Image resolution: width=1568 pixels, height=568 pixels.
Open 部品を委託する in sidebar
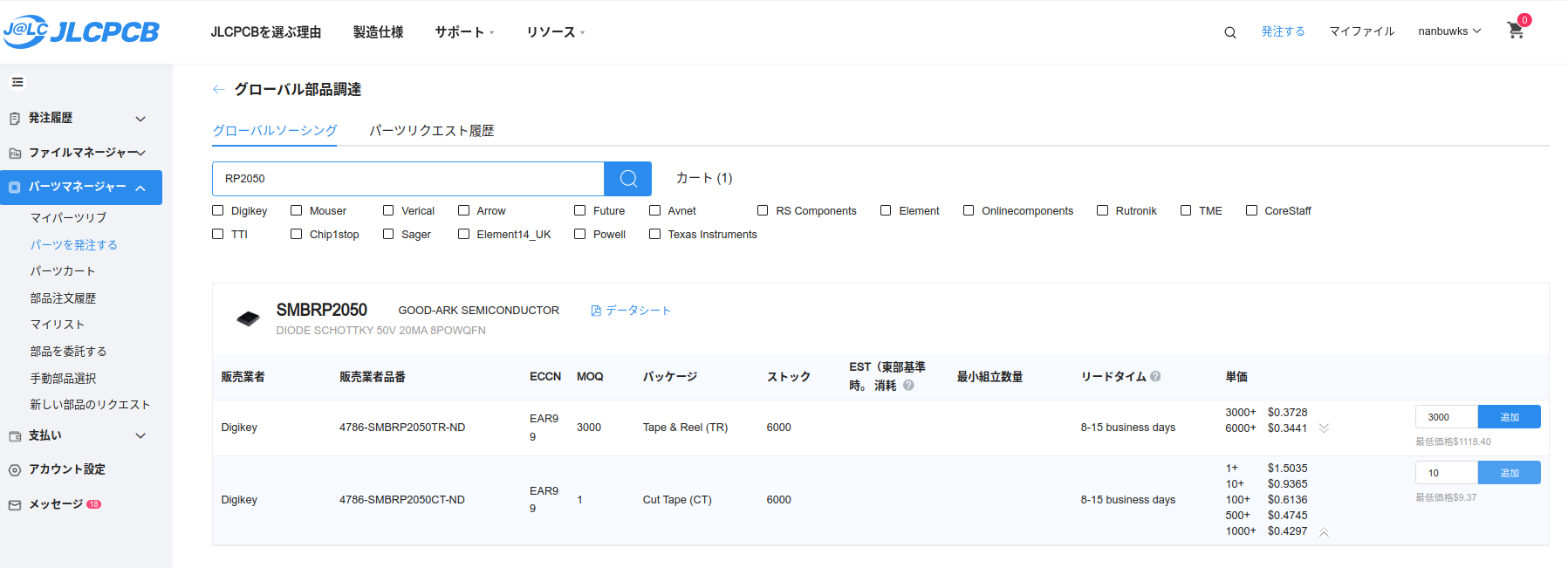(x=68, y=352)
